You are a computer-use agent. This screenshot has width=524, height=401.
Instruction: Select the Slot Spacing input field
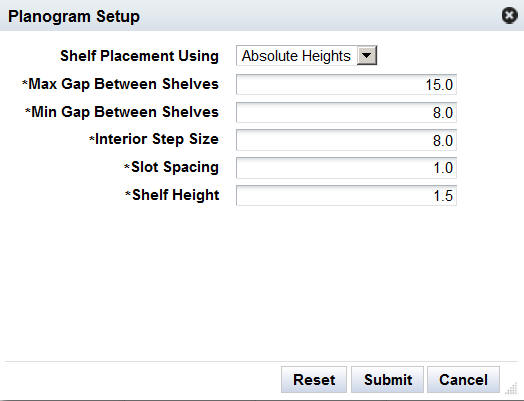click(x=346, y=168)
